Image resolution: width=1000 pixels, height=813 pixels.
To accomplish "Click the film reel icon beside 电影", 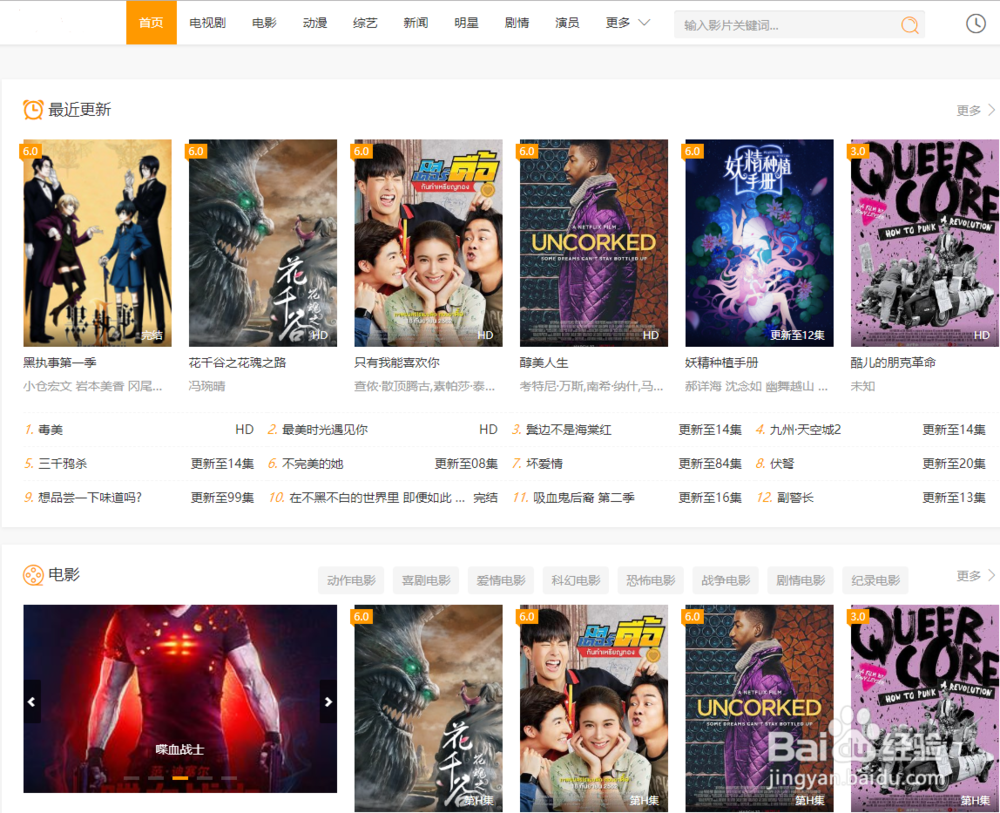I will click(33, 575).
